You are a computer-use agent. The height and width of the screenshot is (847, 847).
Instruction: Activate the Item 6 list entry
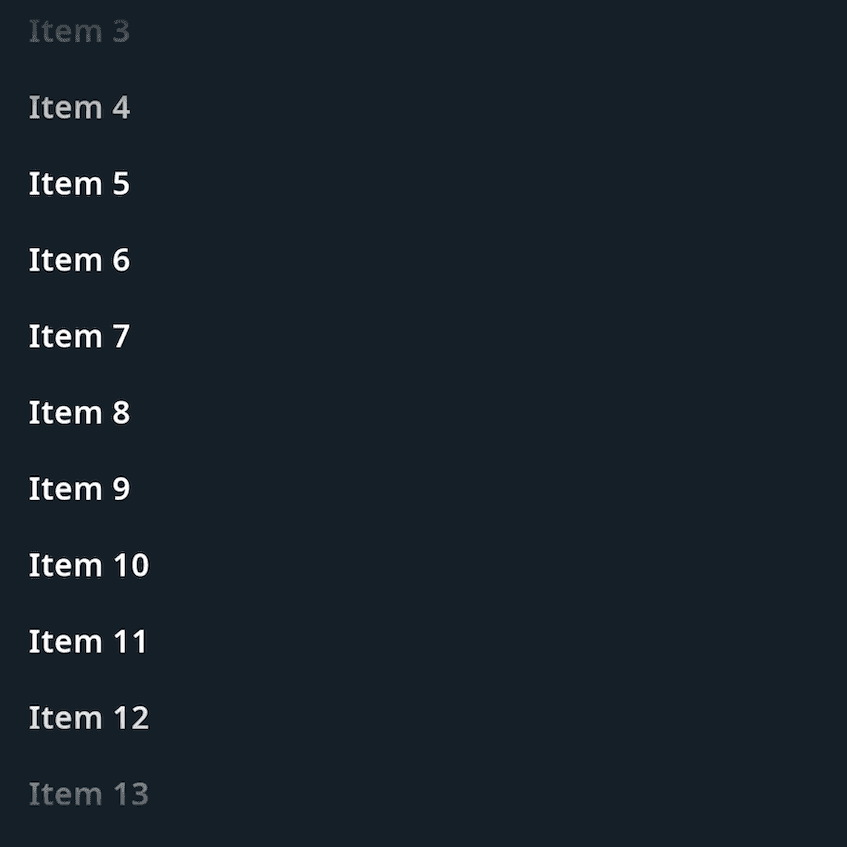pyautogui.click(x=79, y=260)
